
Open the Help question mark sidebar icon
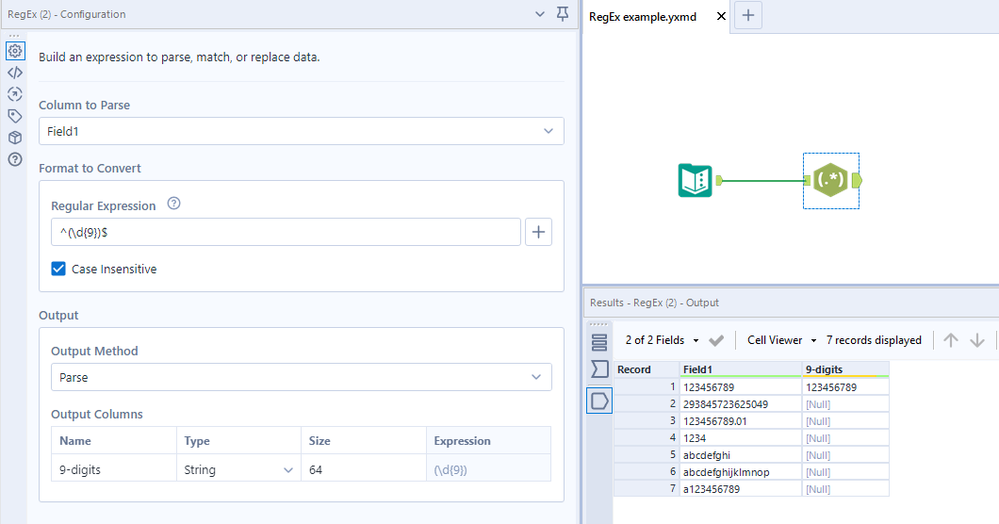[15, 159]
